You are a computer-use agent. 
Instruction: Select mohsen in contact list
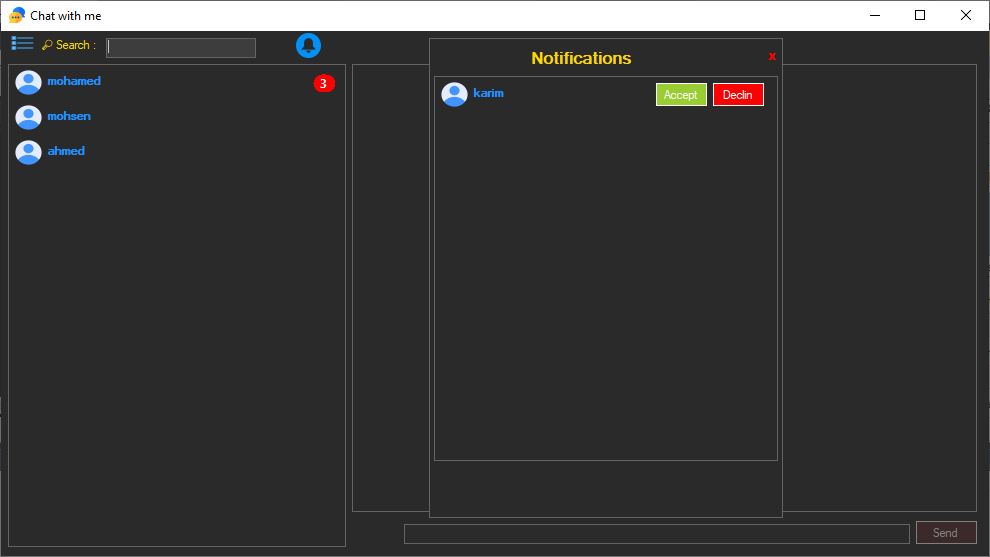pyautogui.click(x=69, y=116)
